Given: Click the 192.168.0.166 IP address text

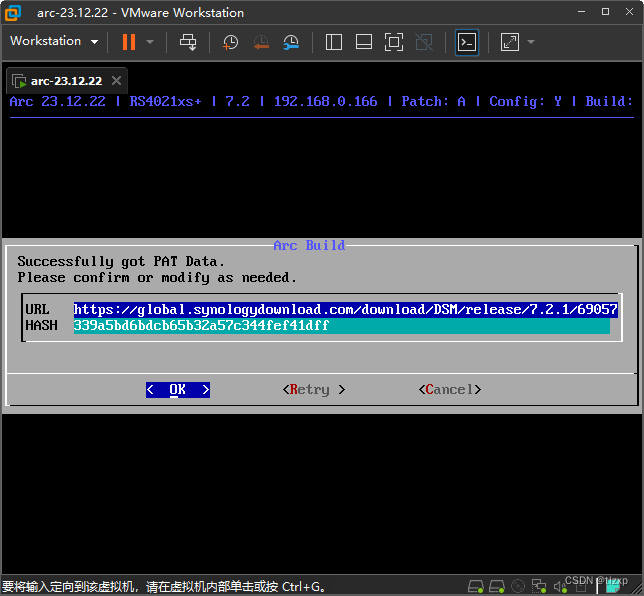Looking at the screenshot, I should [x=326, y=101].
